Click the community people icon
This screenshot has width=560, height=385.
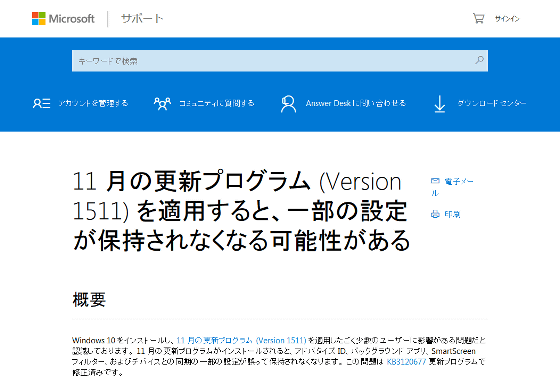pyautogui.click(x=162, y=104)
